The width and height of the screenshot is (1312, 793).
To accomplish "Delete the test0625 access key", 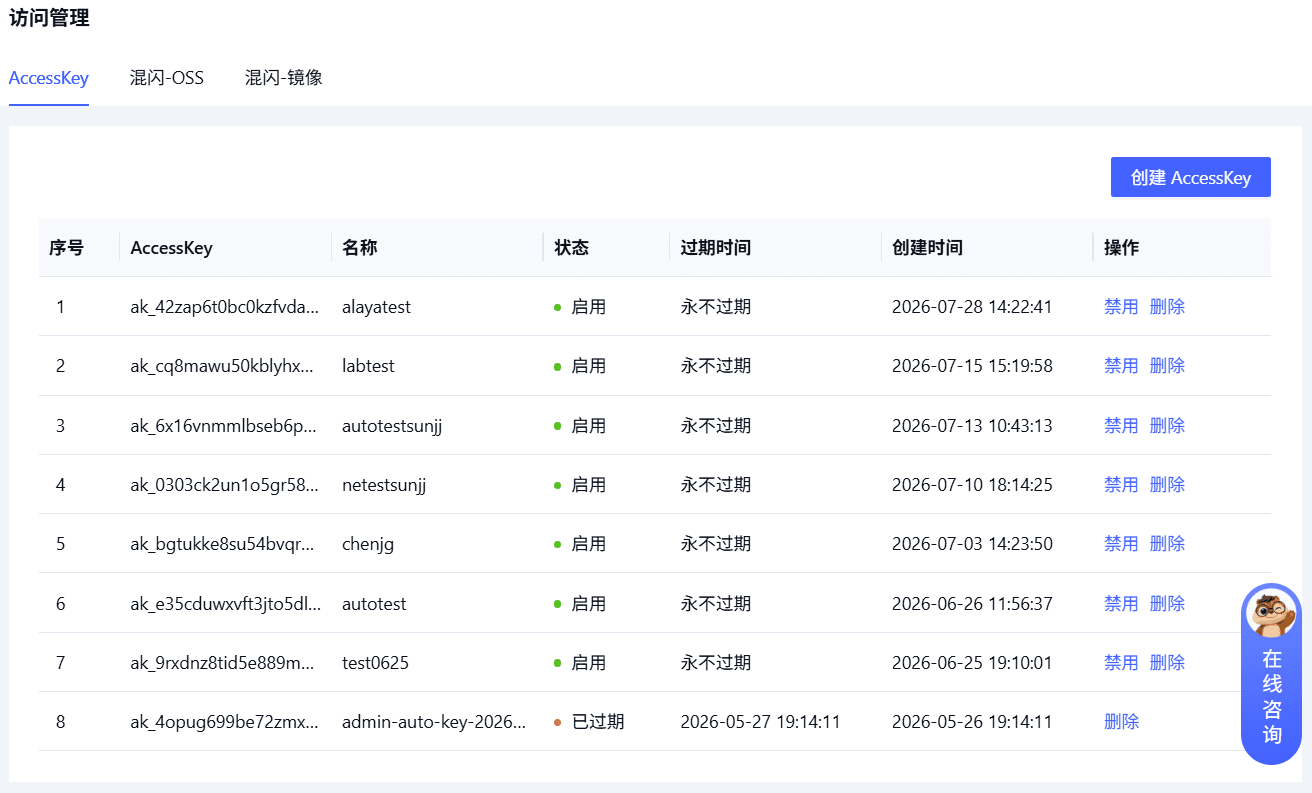I will pyautogui.click(x=1167, y=663).
